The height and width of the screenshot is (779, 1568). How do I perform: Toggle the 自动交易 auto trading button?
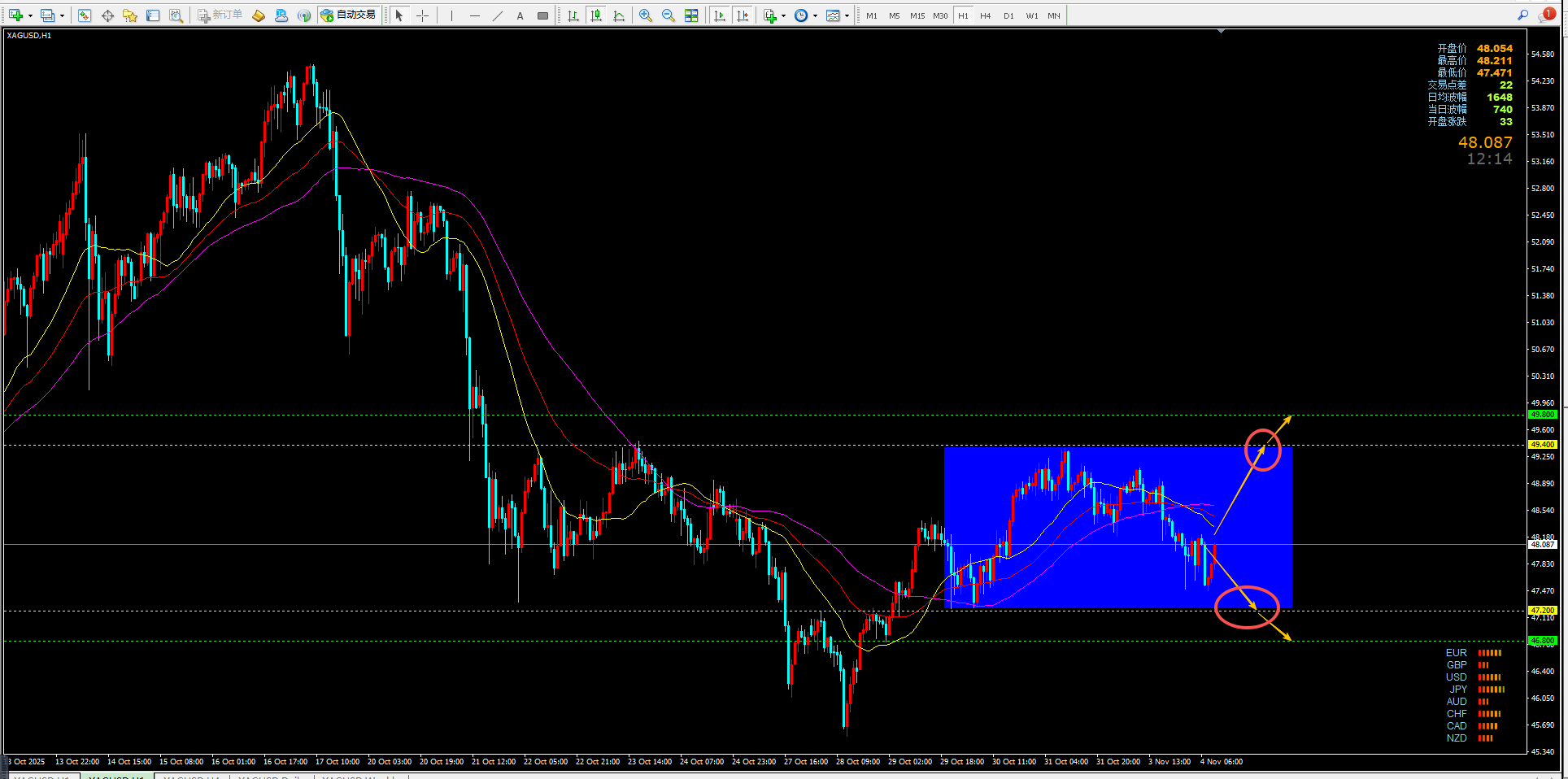(x=349, y=15)
